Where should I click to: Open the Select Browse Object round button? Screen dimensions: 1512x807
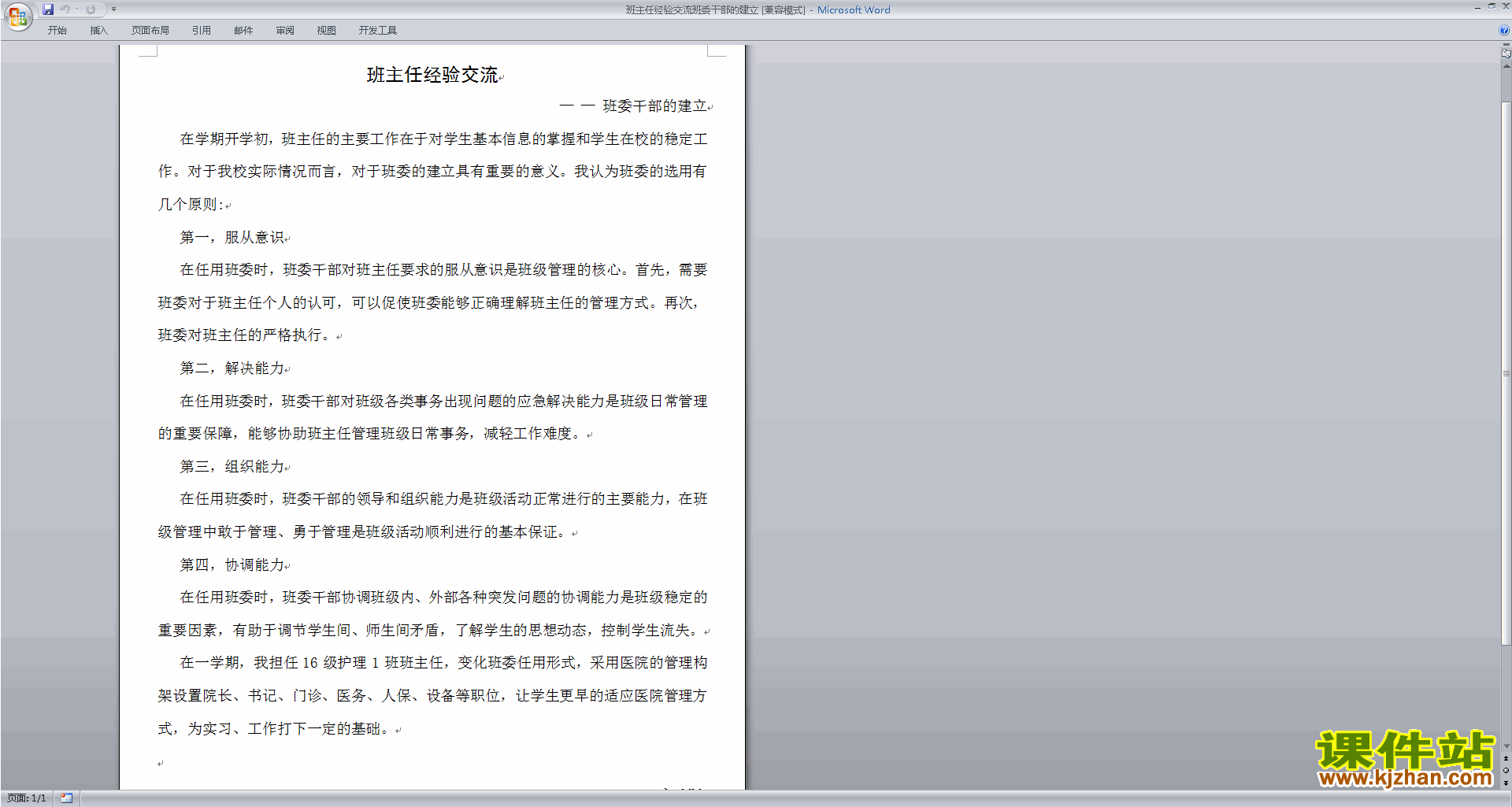pyautogui.click(x=1506, y=771)
